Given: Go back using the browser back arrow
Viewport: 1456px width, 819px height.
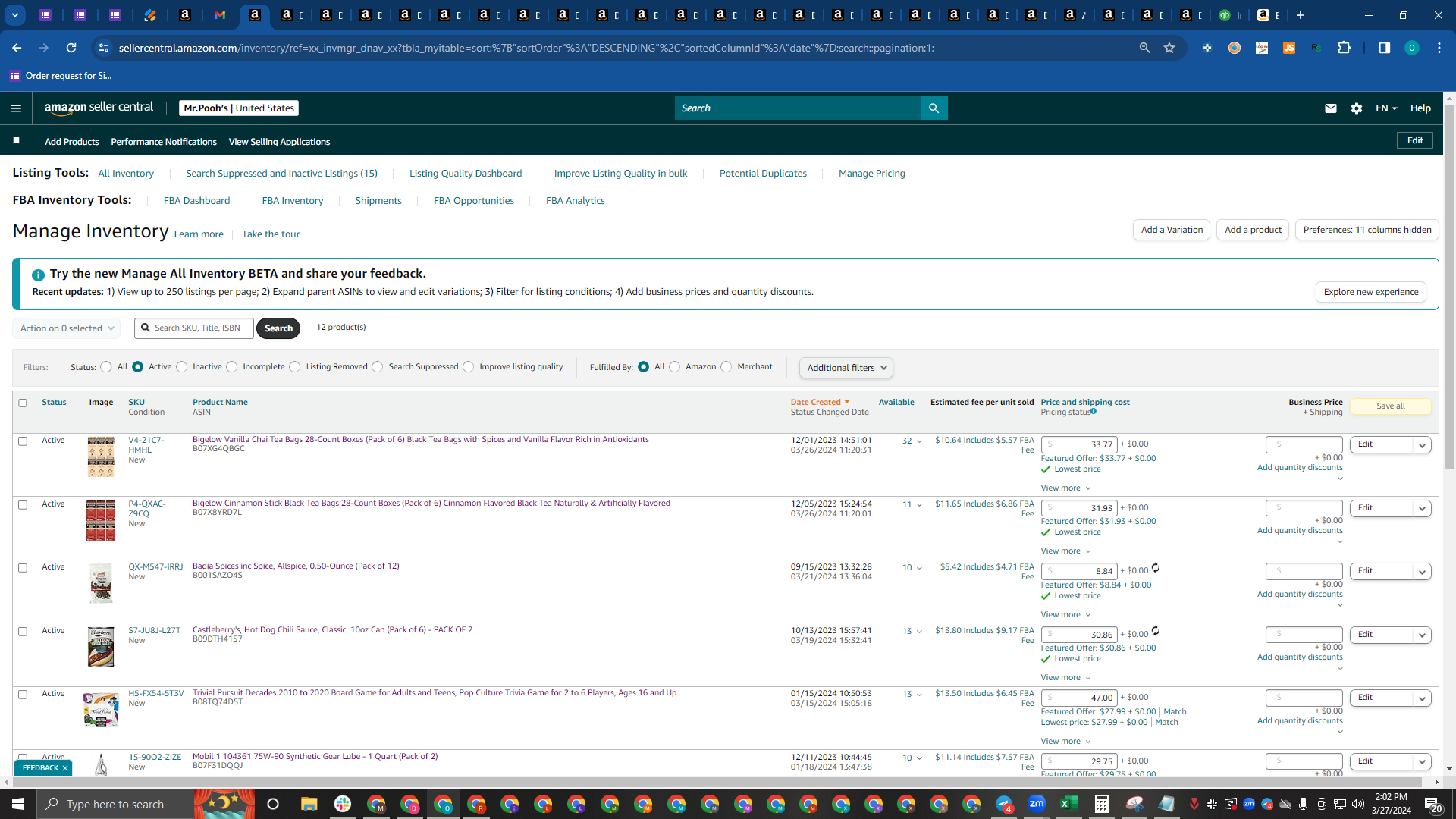Looking at the screenshot, I should [17, 48].
